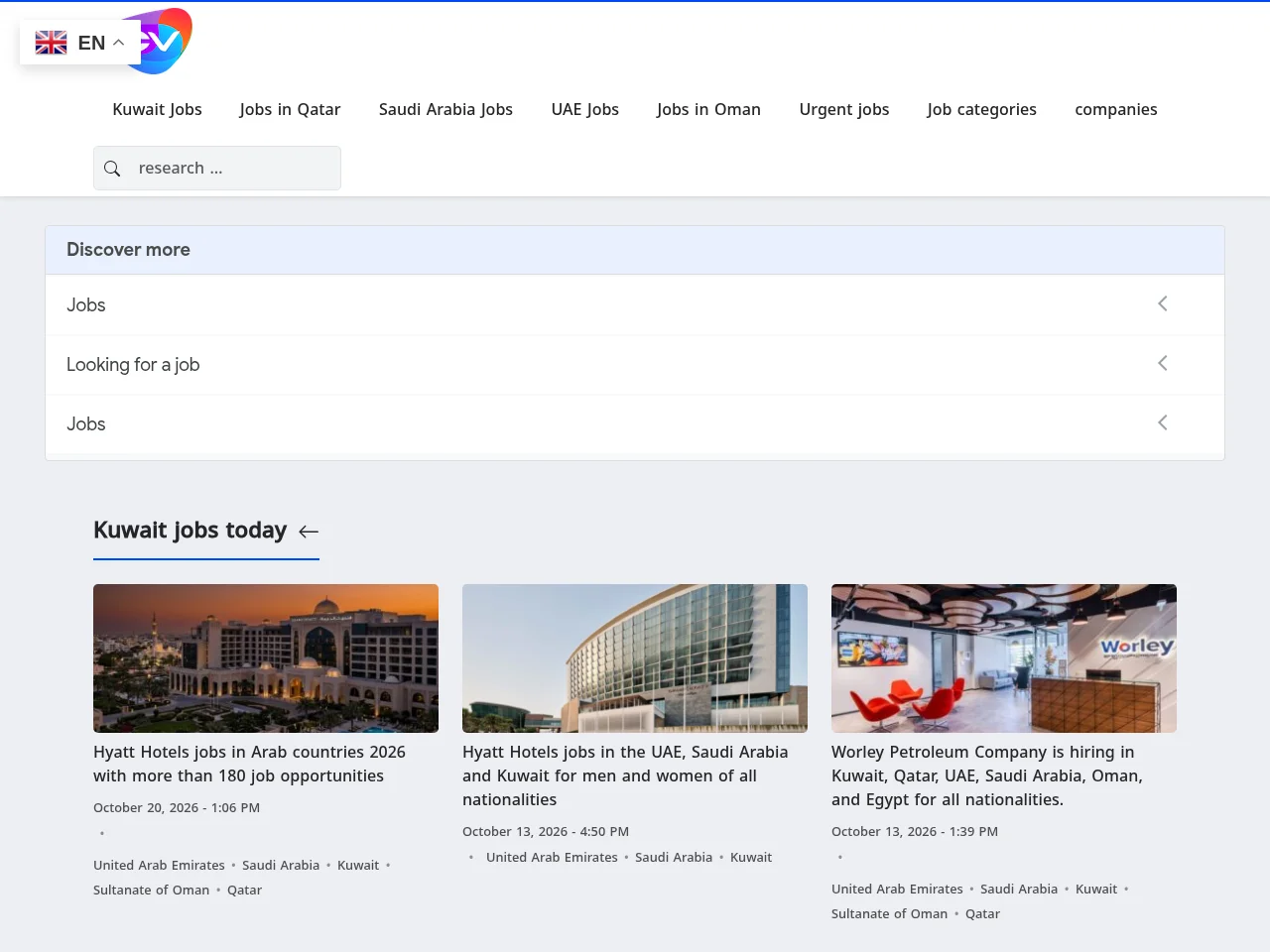This screenshot has height=952, width=1270.
Task: Click Qatar tag under Worley article
Action: click(982, 914)
